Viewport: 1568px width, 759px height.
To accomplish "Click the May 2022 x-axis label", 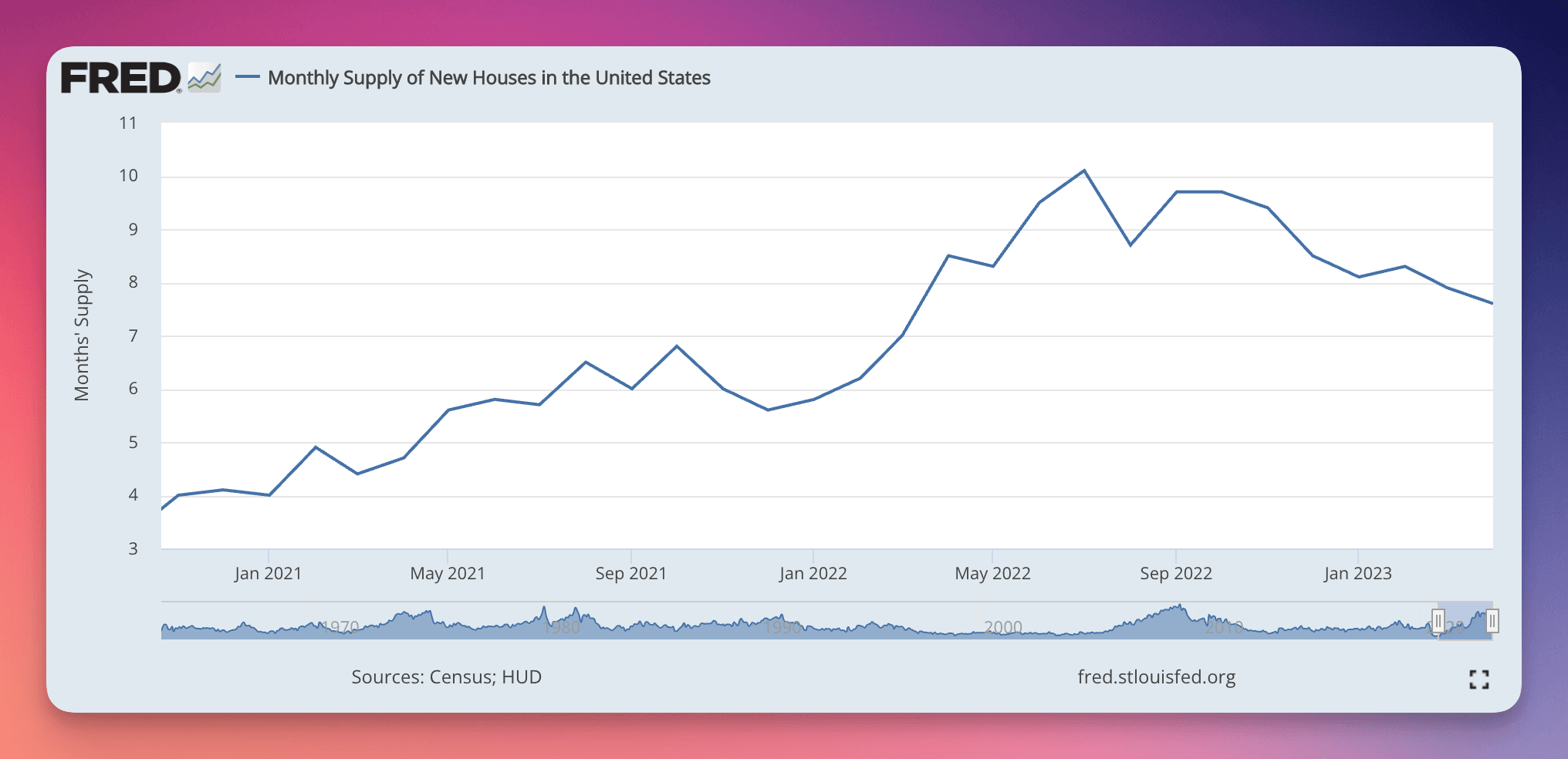I will point(992,574).
